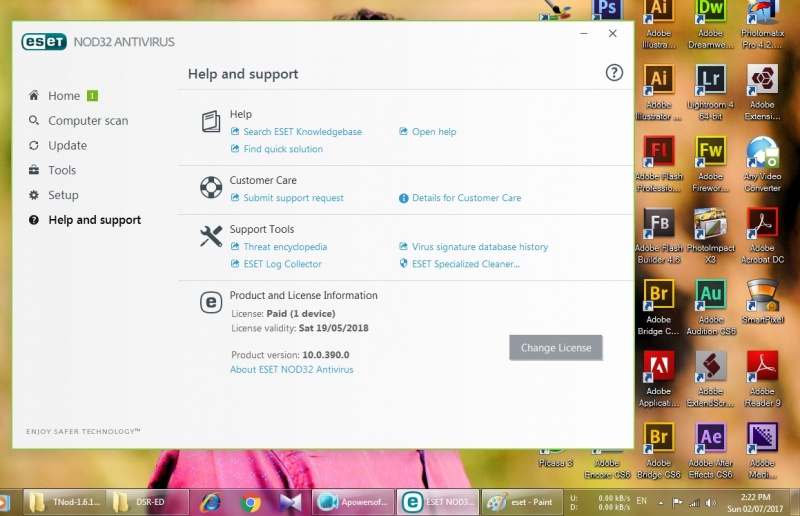Open Visual Studio taskbar icon
This screenshot has width=800, height=516.
pyautogui.click(x=290, y=503)
